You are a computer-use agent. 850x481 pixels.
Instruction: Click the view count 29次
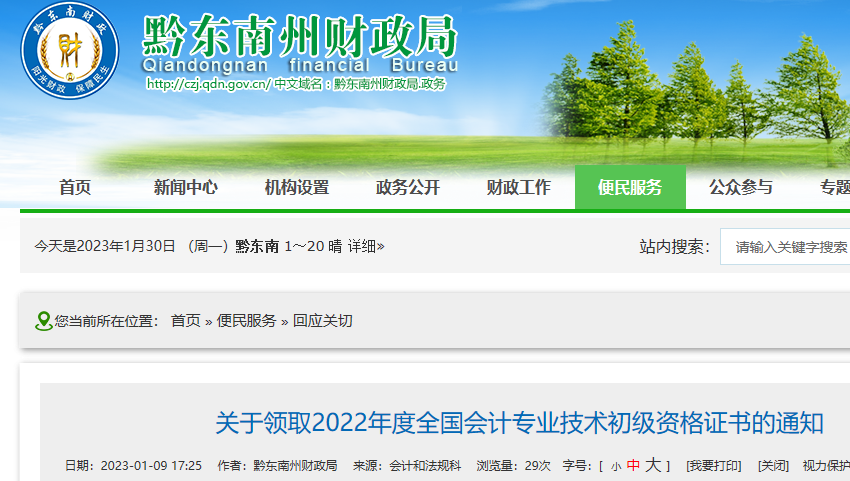[x=538, y=466]
